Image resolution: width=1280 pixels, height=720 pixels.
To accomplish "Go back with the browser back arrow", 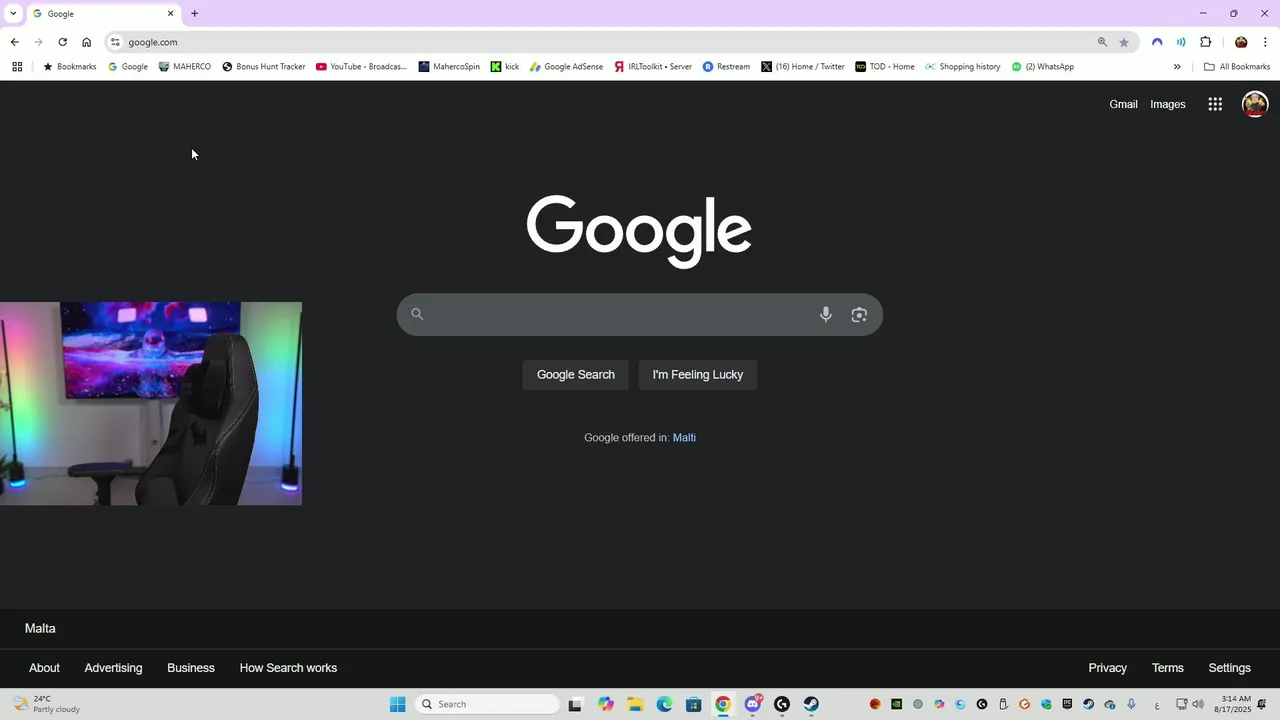I will click(14, 42).
